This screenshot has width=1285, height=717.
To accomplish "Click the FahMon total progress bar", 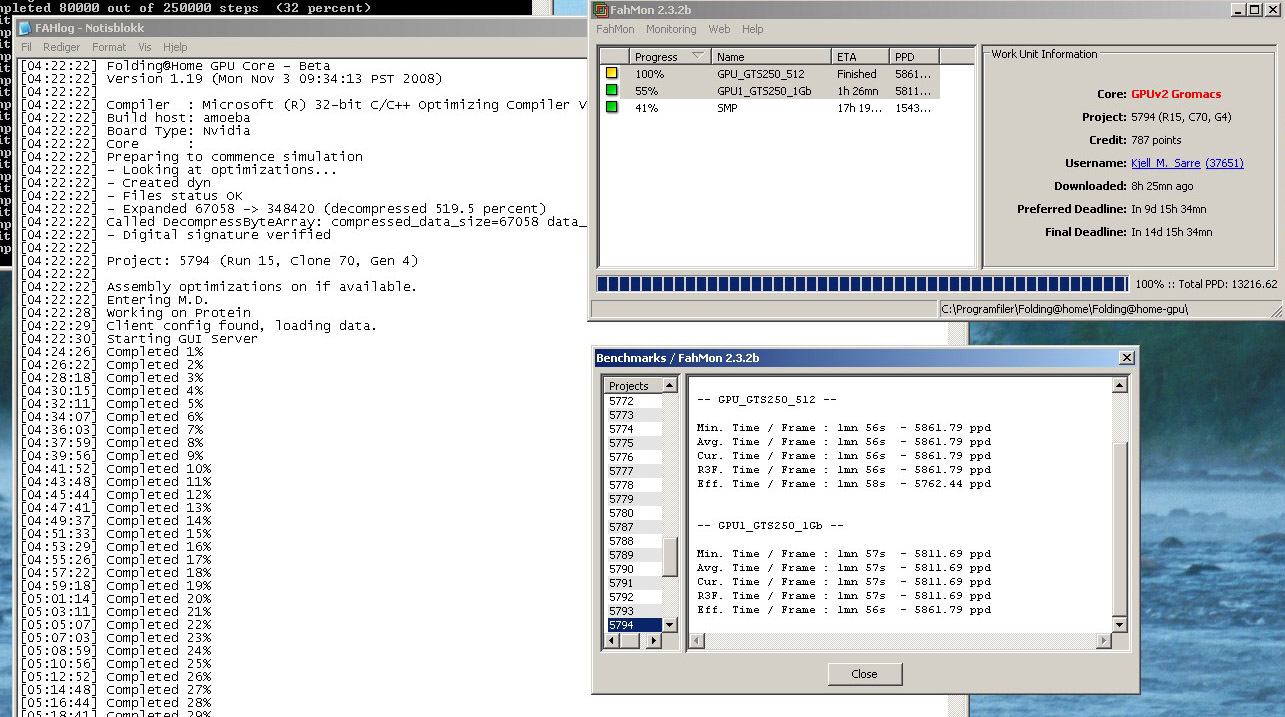I will tap(861, 284).
